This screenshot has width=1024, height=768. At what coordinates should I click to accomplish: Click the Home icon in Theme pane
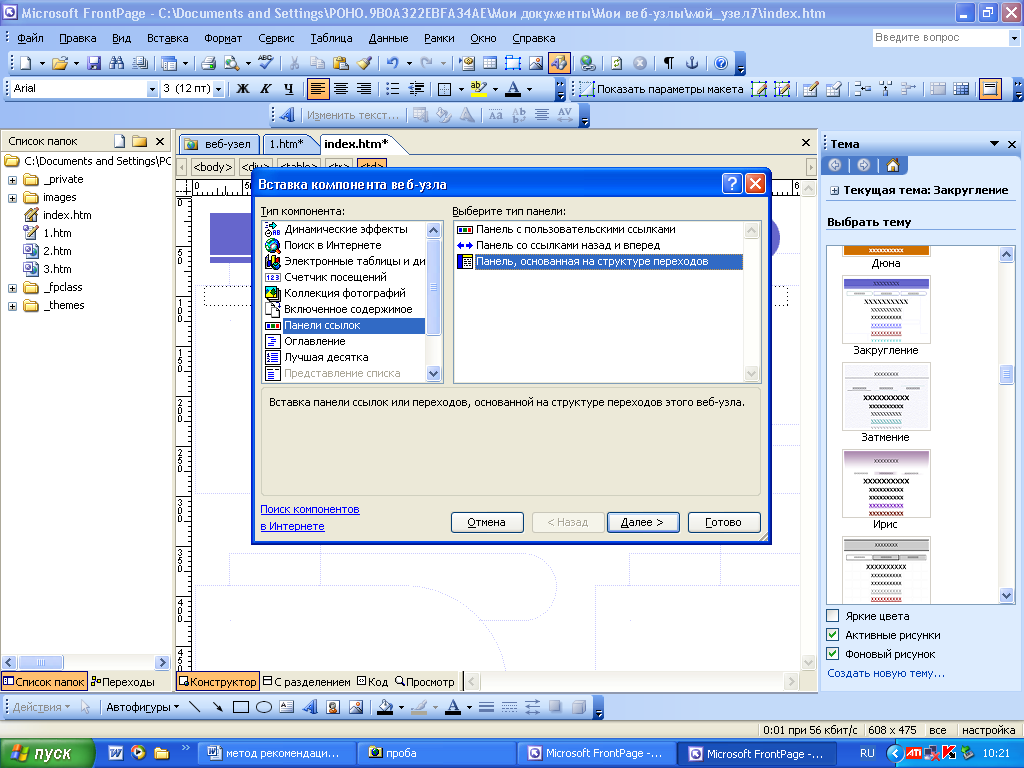click(893, 165)
